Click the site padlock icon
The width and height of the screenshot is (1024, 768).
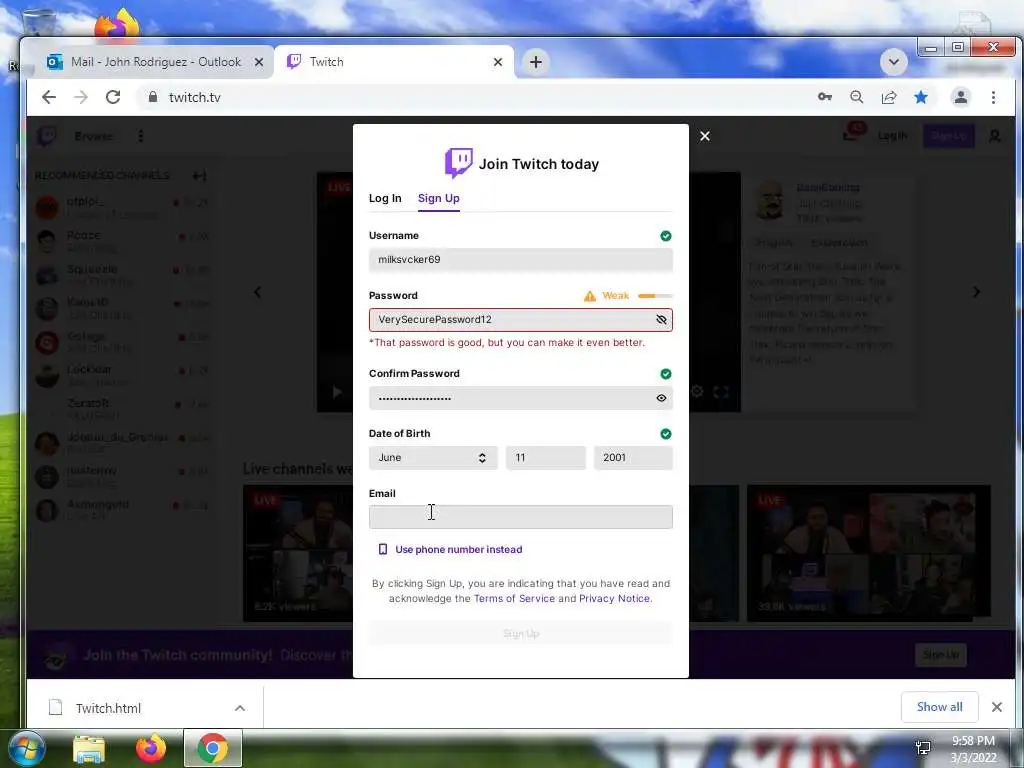153,97
